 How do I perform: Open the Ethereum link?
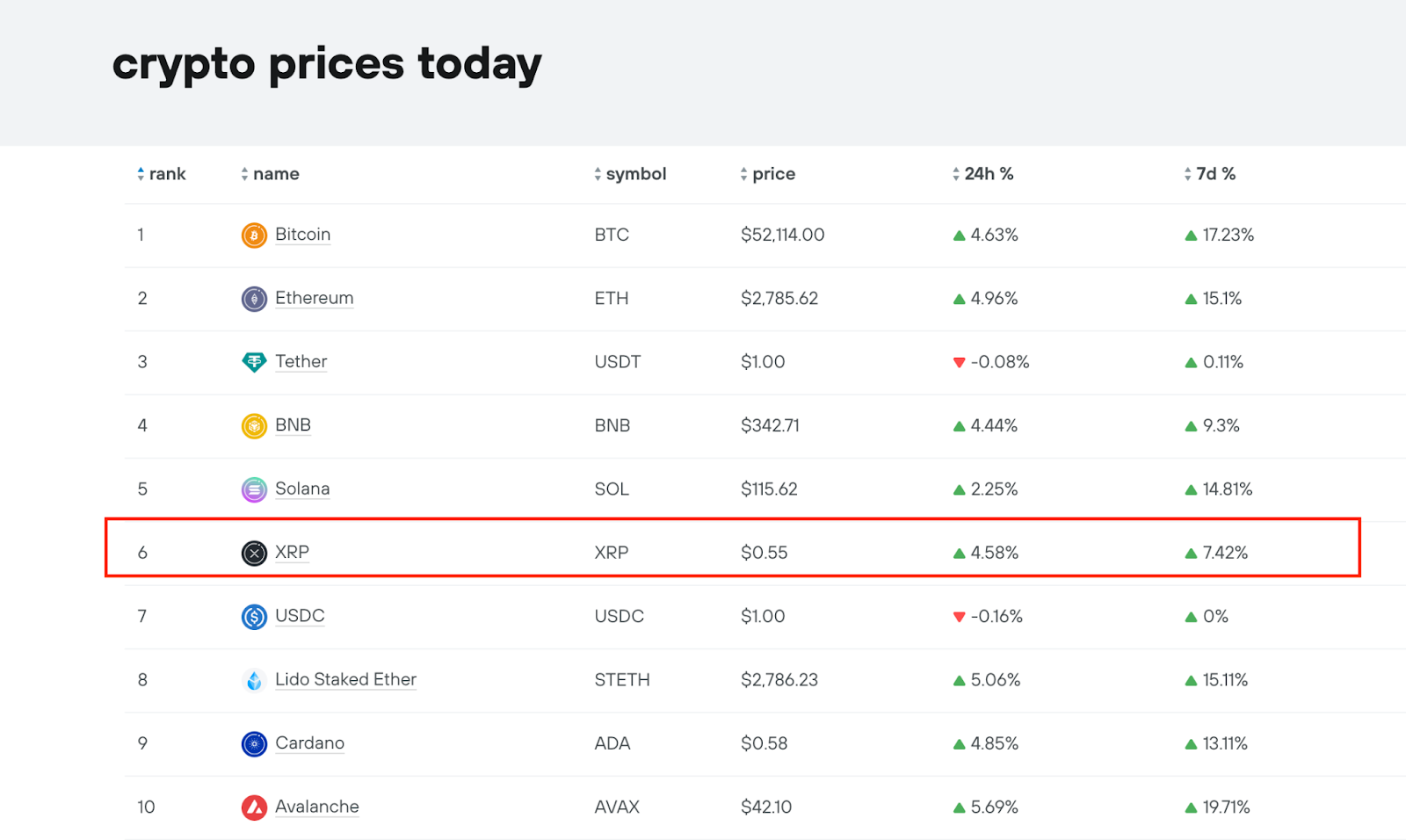coord(314,298)
